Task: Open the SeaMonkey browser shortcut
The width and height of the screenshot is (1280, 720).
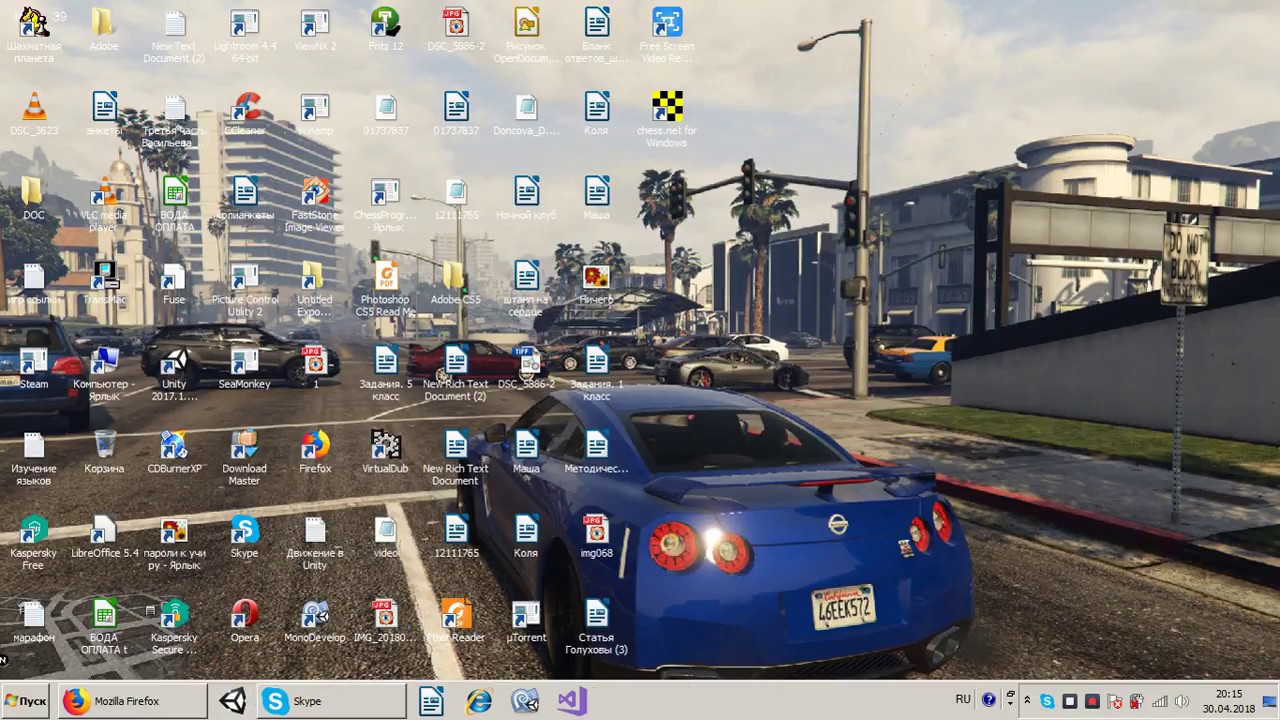Action: coord(245,367)
